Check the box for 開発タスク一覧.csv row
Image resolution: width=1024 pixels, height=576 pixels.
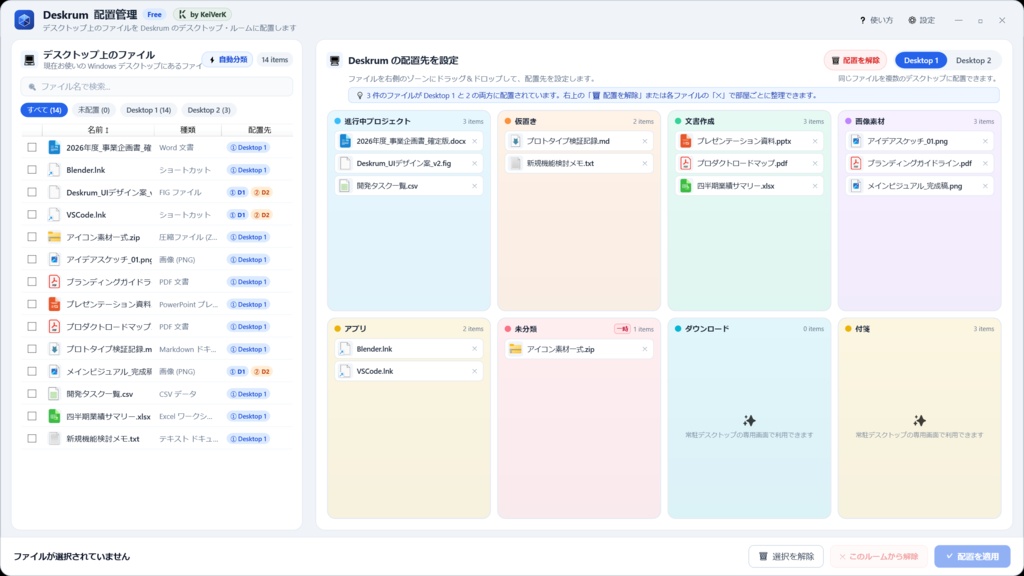coord(32,394)
